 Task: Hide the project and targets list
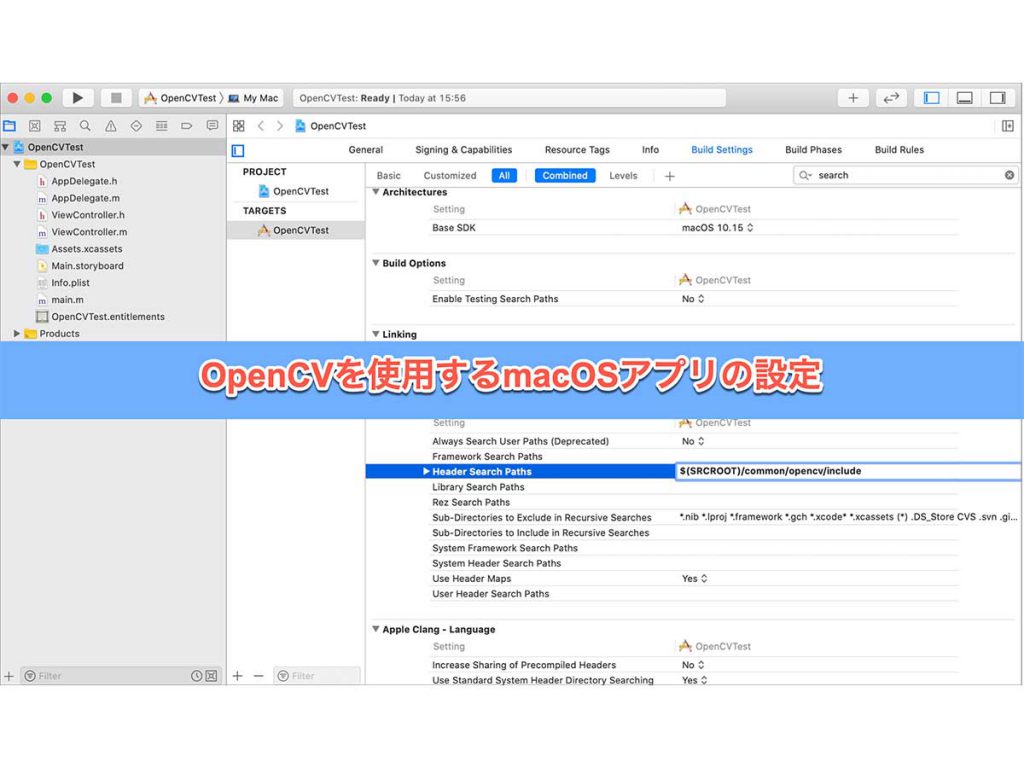pos(238,151)
